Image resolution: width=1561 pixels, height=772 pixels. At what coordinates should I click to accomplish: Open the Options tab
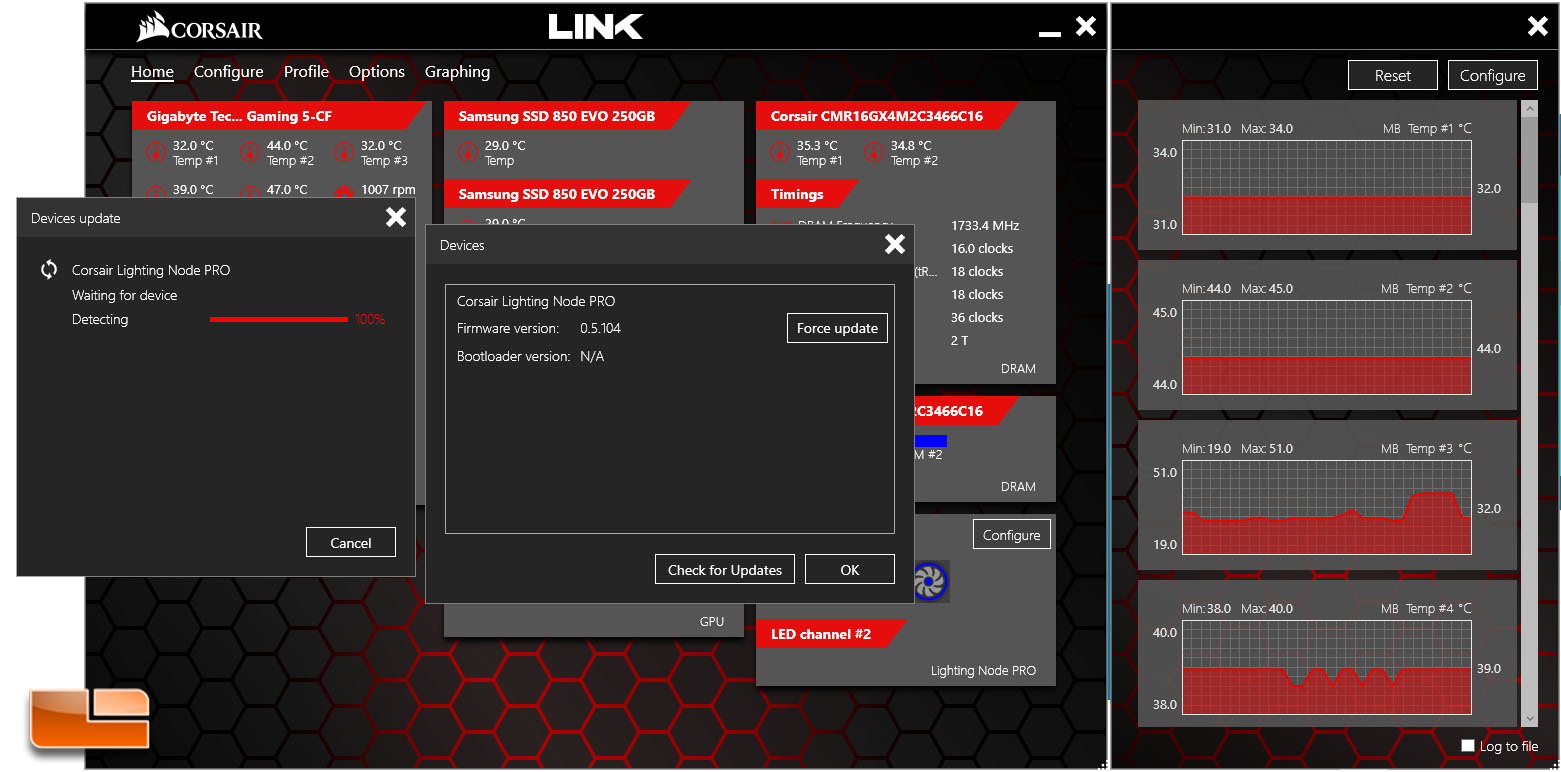click(377, 72)
